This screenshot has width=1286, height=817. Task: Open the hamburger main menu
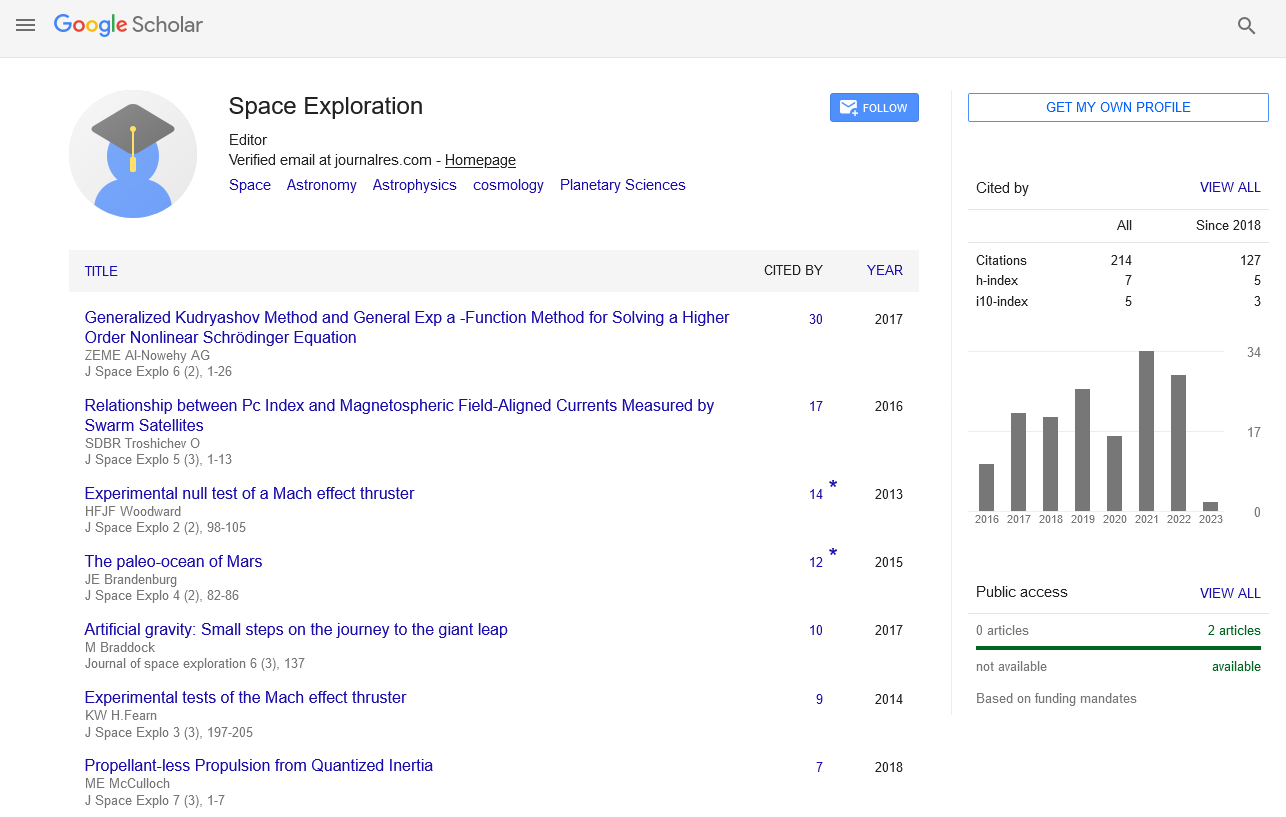[26, 25]
